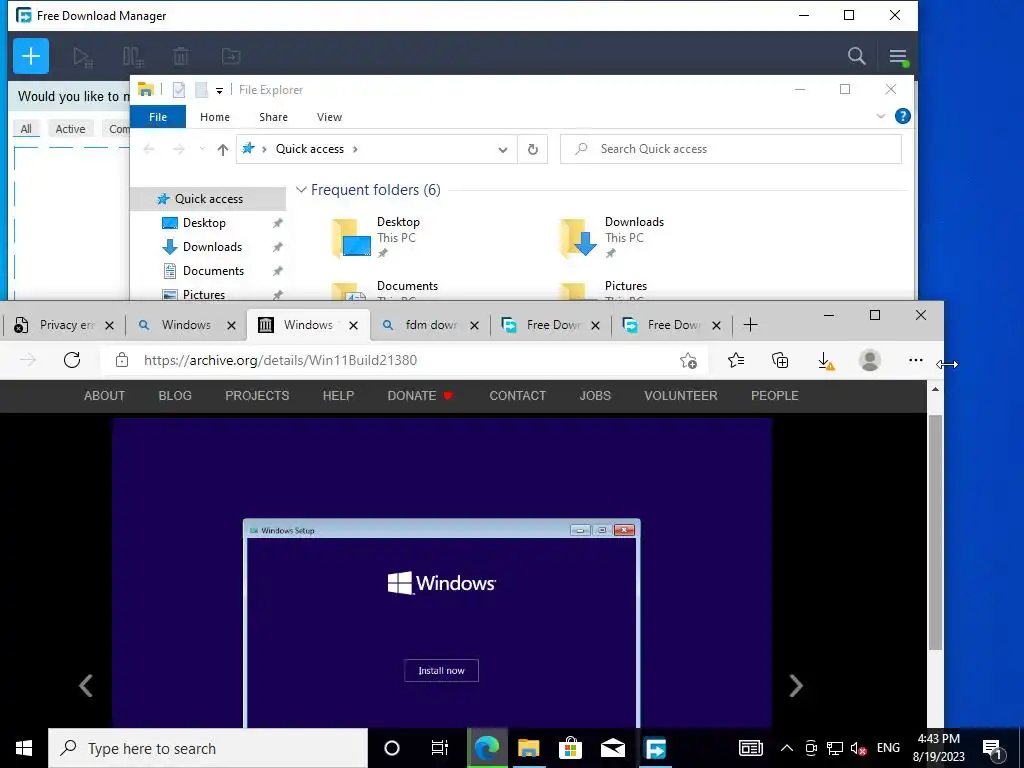The image size is (1024, 768).
Task: Open the HELP link on archive.org
Action: [338, 396]
